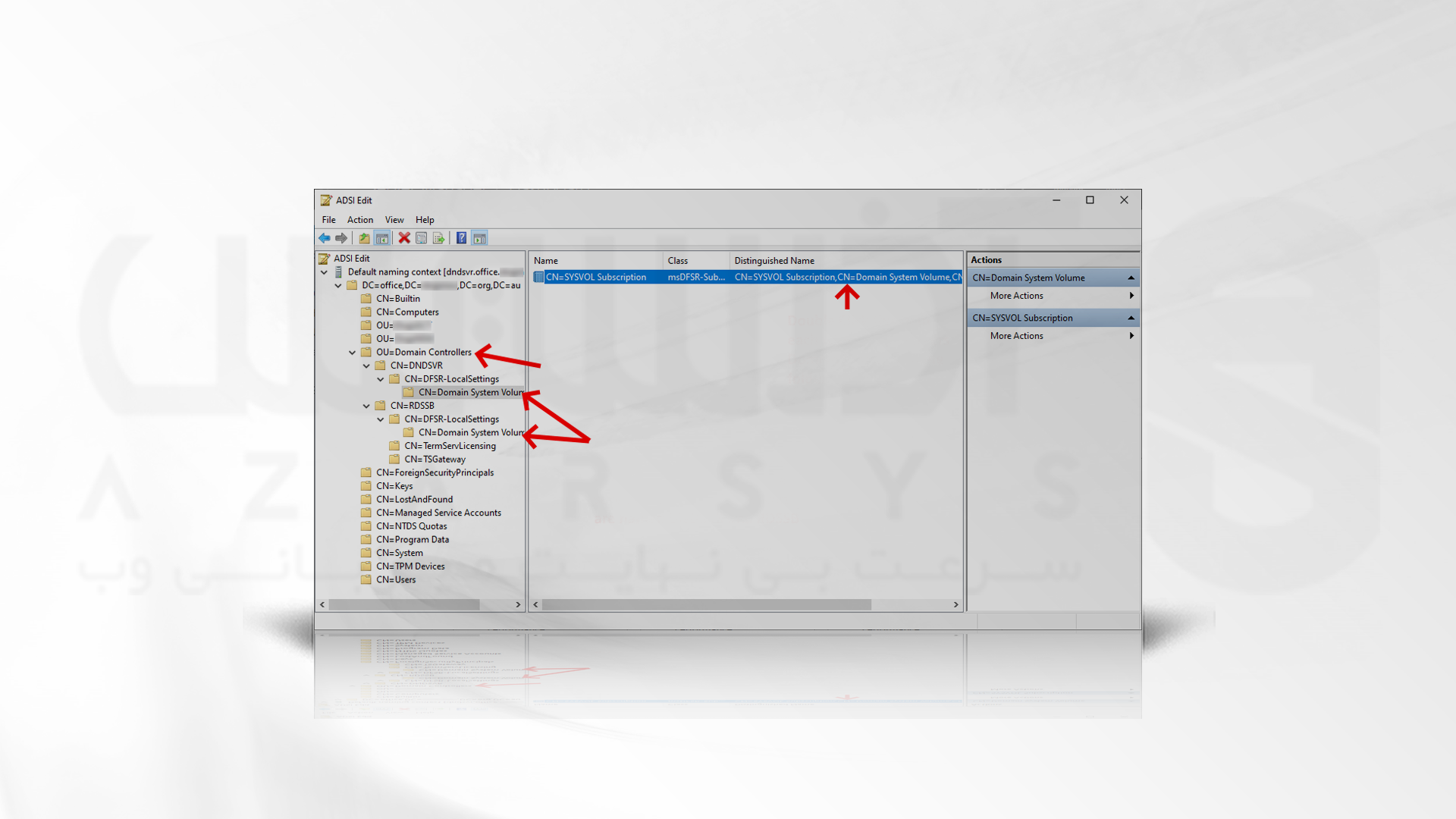Click the folder icon beside CN=NTDS Quotas
The height and width of the screenshot is (819, 1456).
(x=366, y=526)
